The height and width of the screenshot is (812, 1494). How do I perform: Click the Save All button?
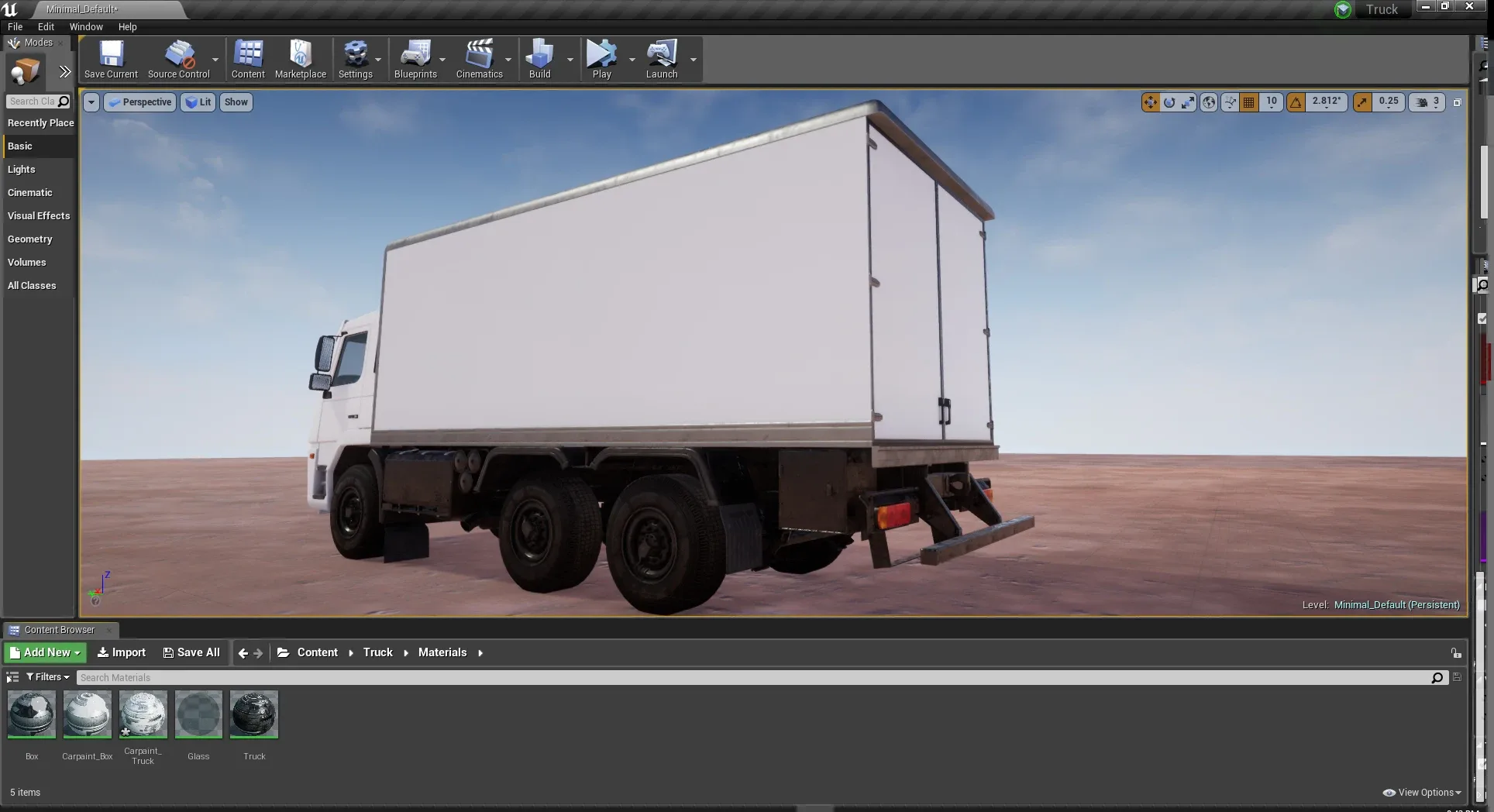pyautogui.click(x=191, y=652)
